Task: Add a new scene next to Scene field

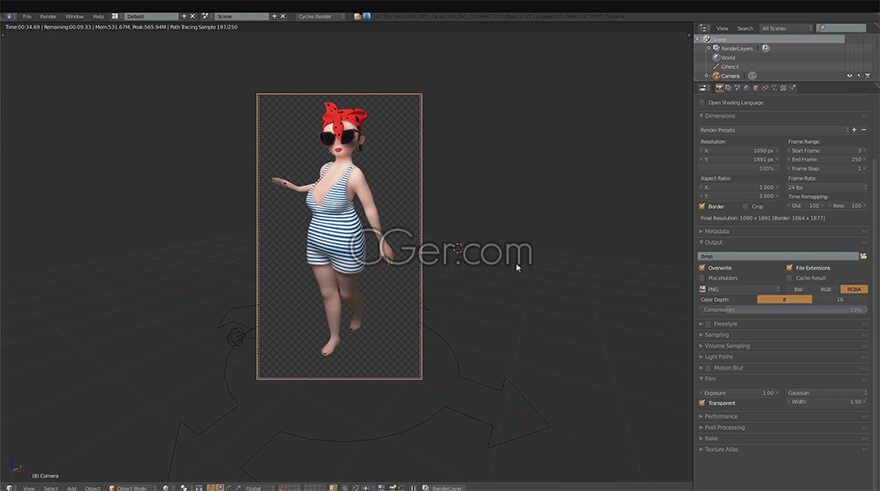Action: click(x=274, y=16)
